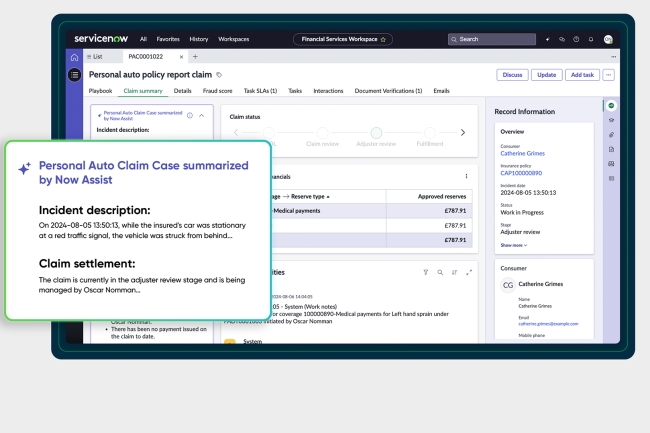The height and width of the screenshot is (433, 650).
Task: Click the tag icon beside claim title
Action: pos(220,75)
